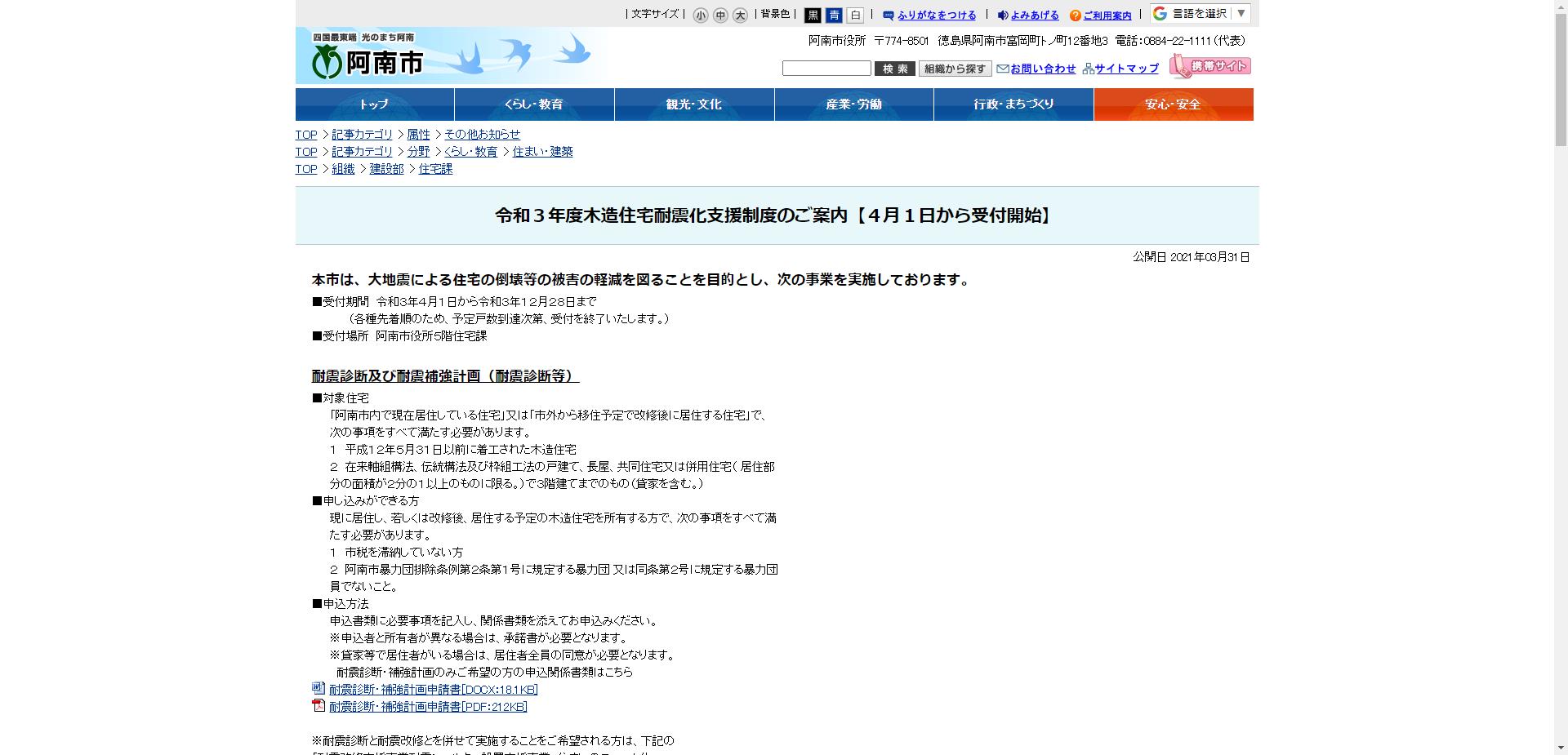This screenshot has height=755, width=1568.
Task: Click inside the site search input field
Action: coord(826,69)
